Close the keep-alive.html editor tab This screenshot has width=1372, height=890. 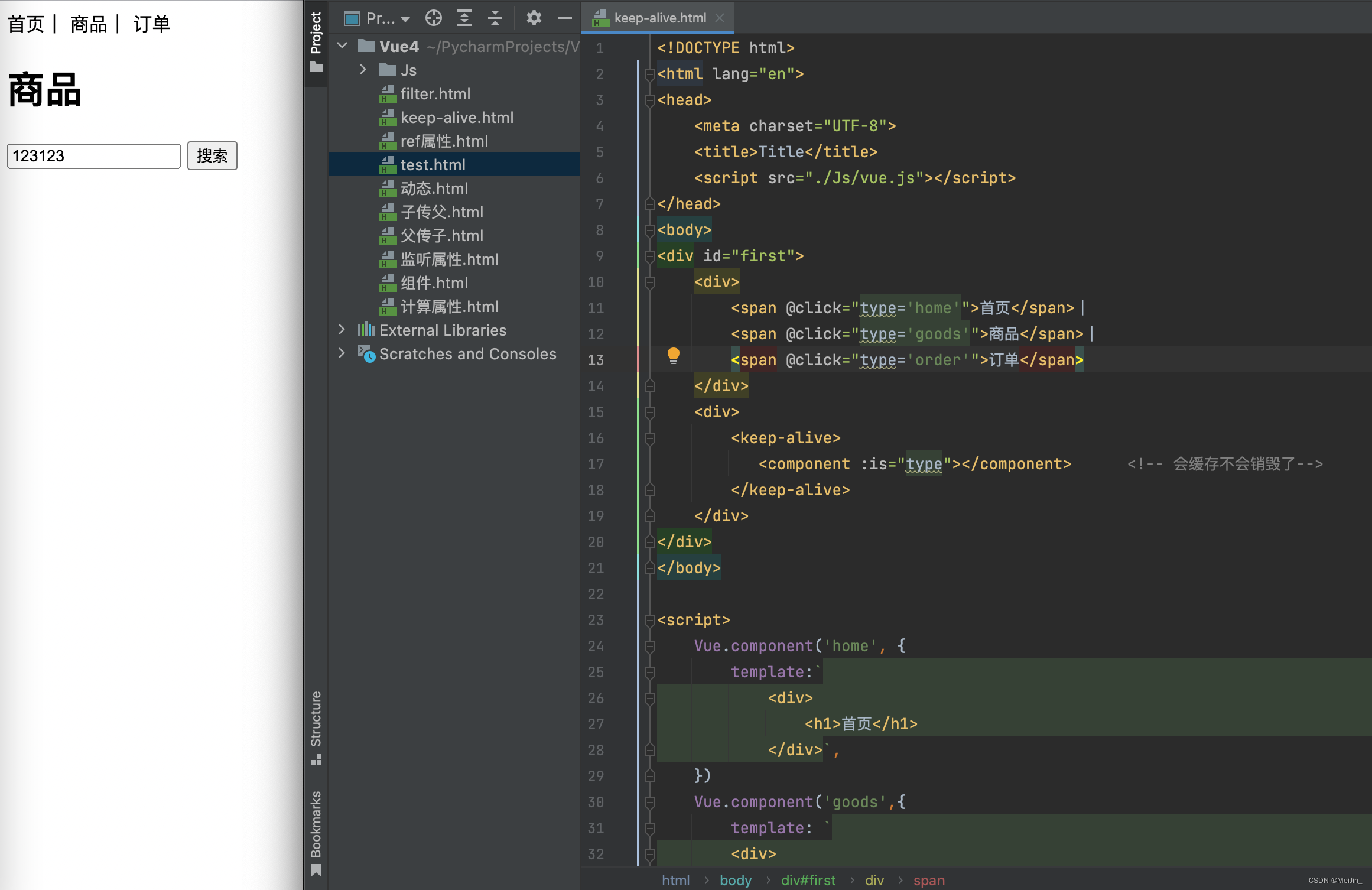click(x=720, y=18)
